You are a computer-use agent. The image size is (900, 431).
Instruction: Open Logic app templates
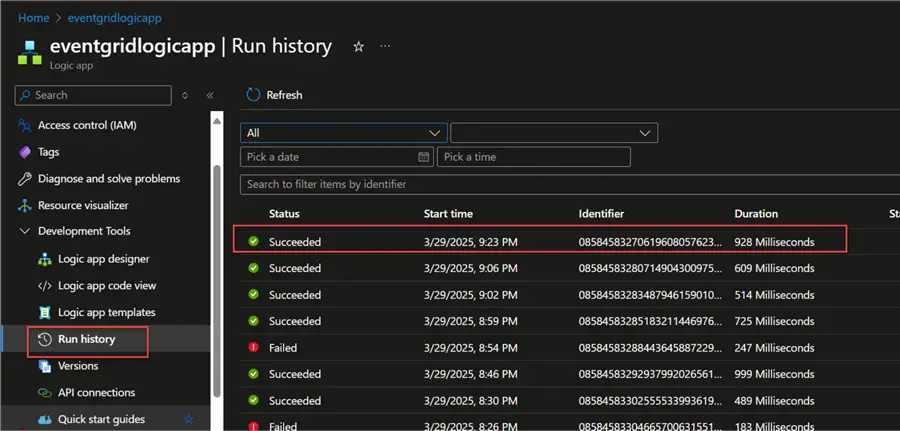pyautogui.click(x=107, y=312)
